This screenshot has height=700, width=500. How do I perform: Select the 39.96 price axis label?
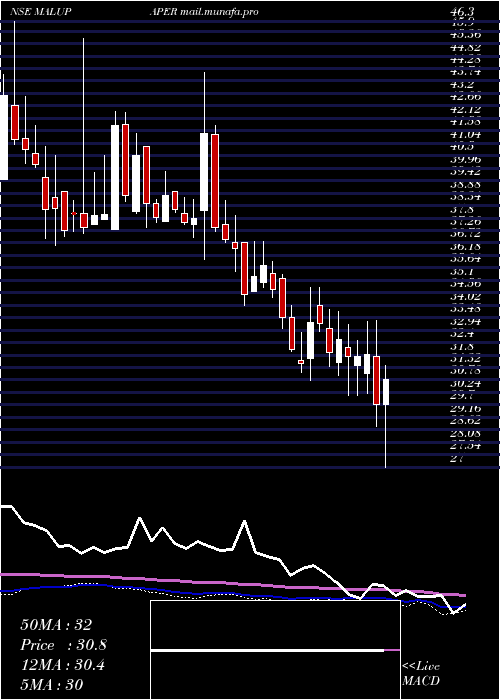[x=466, y=159]
